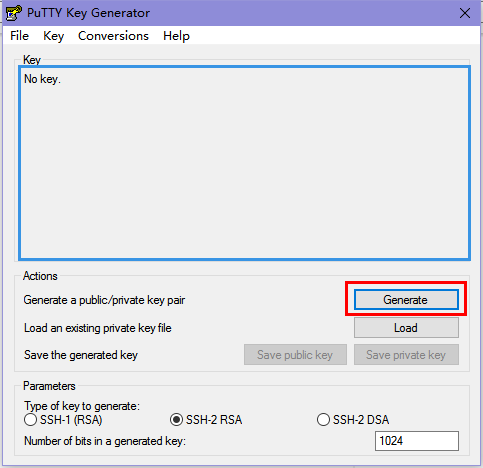Screen dimensions: 483x468
Task: Click the 'Generate a public/private key pair' label
Action: tap(104, 300)
